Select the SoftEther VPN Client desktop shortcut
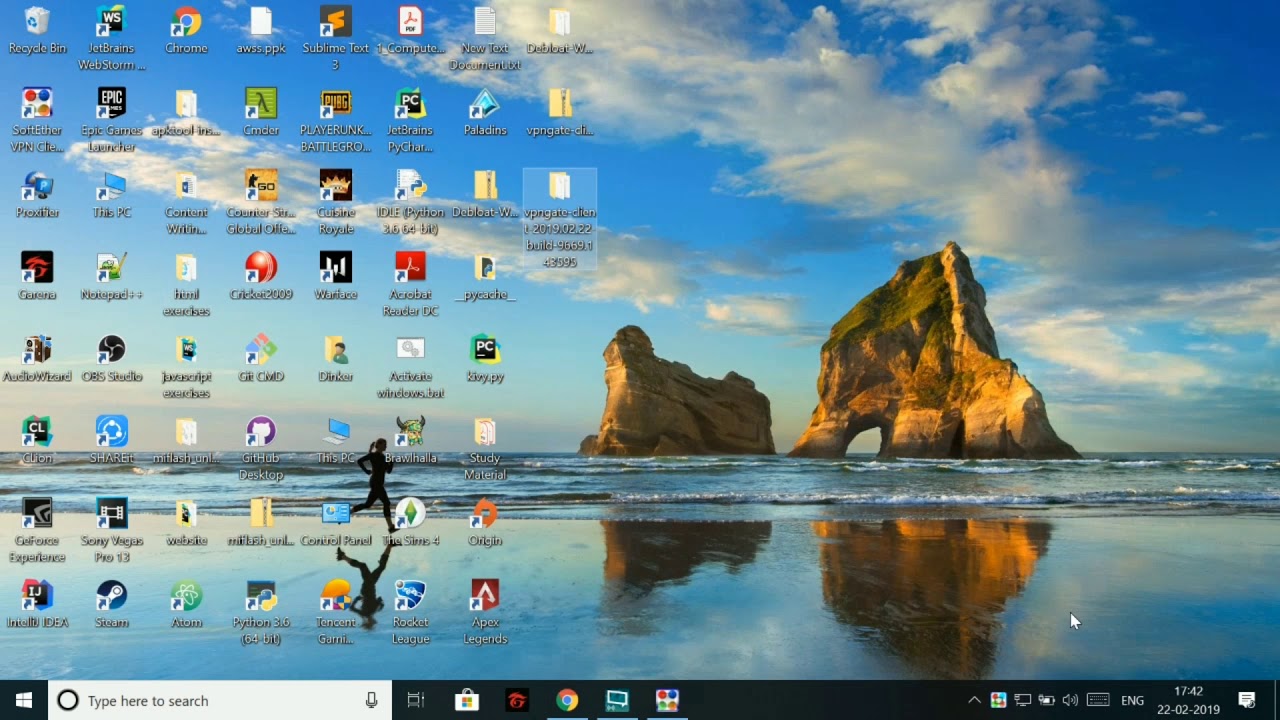 37,120
